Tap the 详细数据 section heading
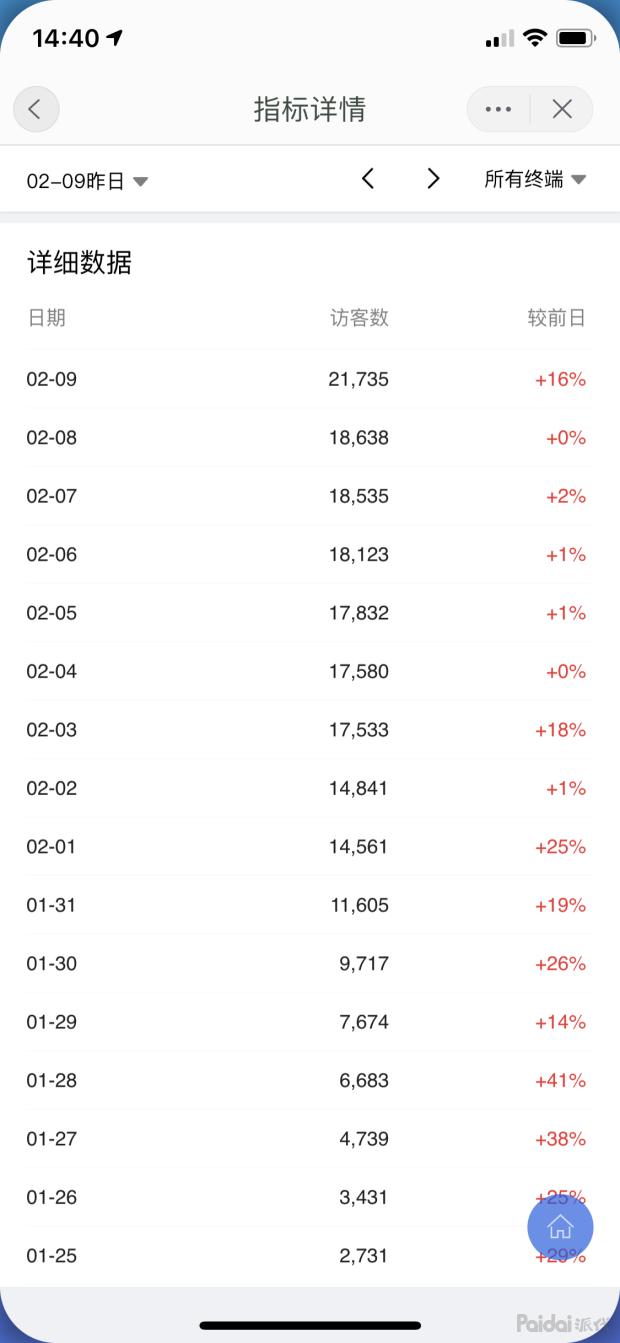Image resolution: width=620 pixels, height=1343 pixels. [x=79, y=263]
